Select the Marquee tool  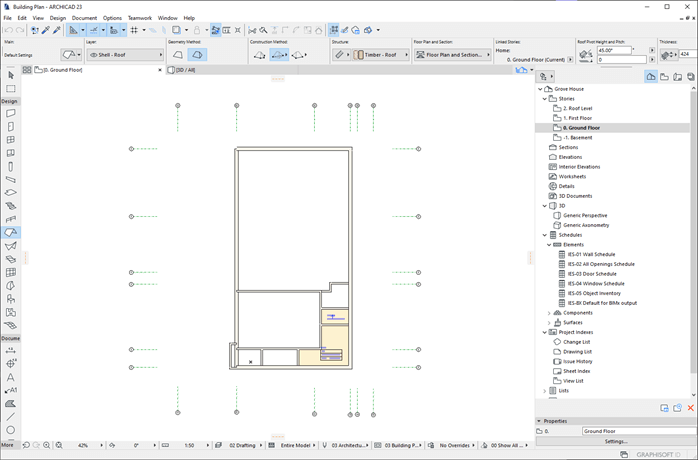pos(11,89)
